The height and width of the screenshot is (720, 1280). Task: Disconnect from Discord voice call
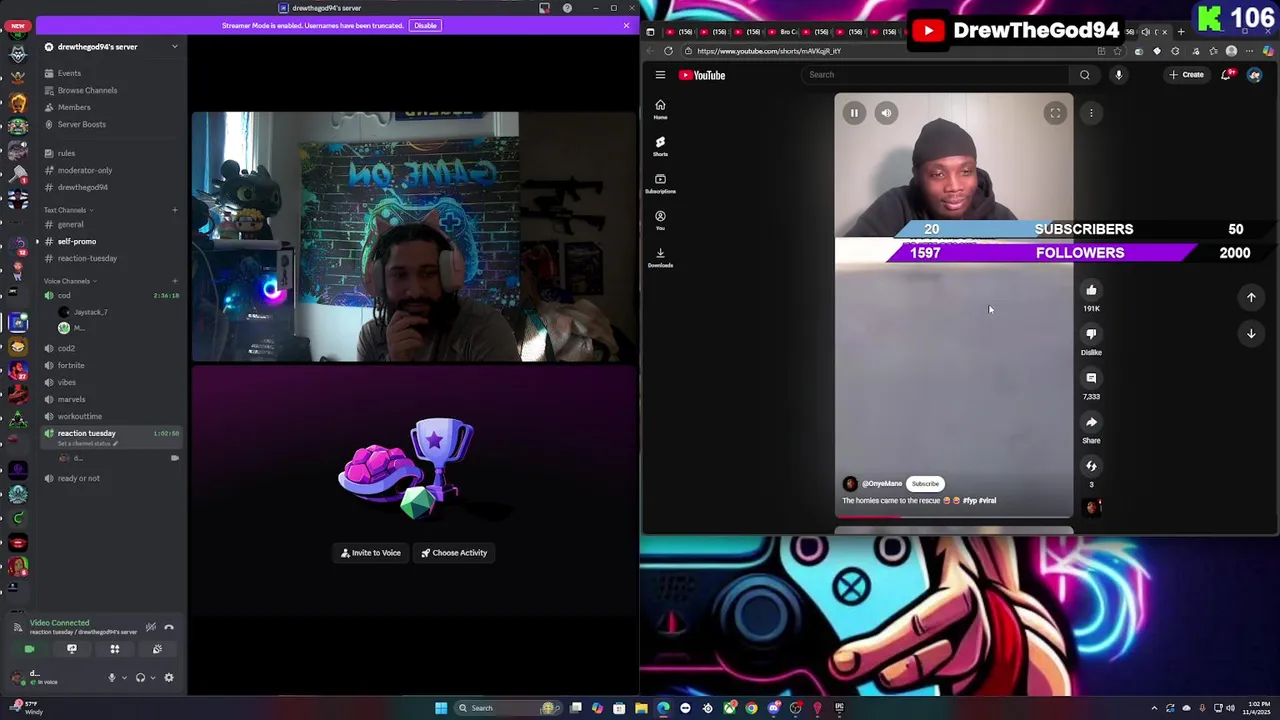169,627
